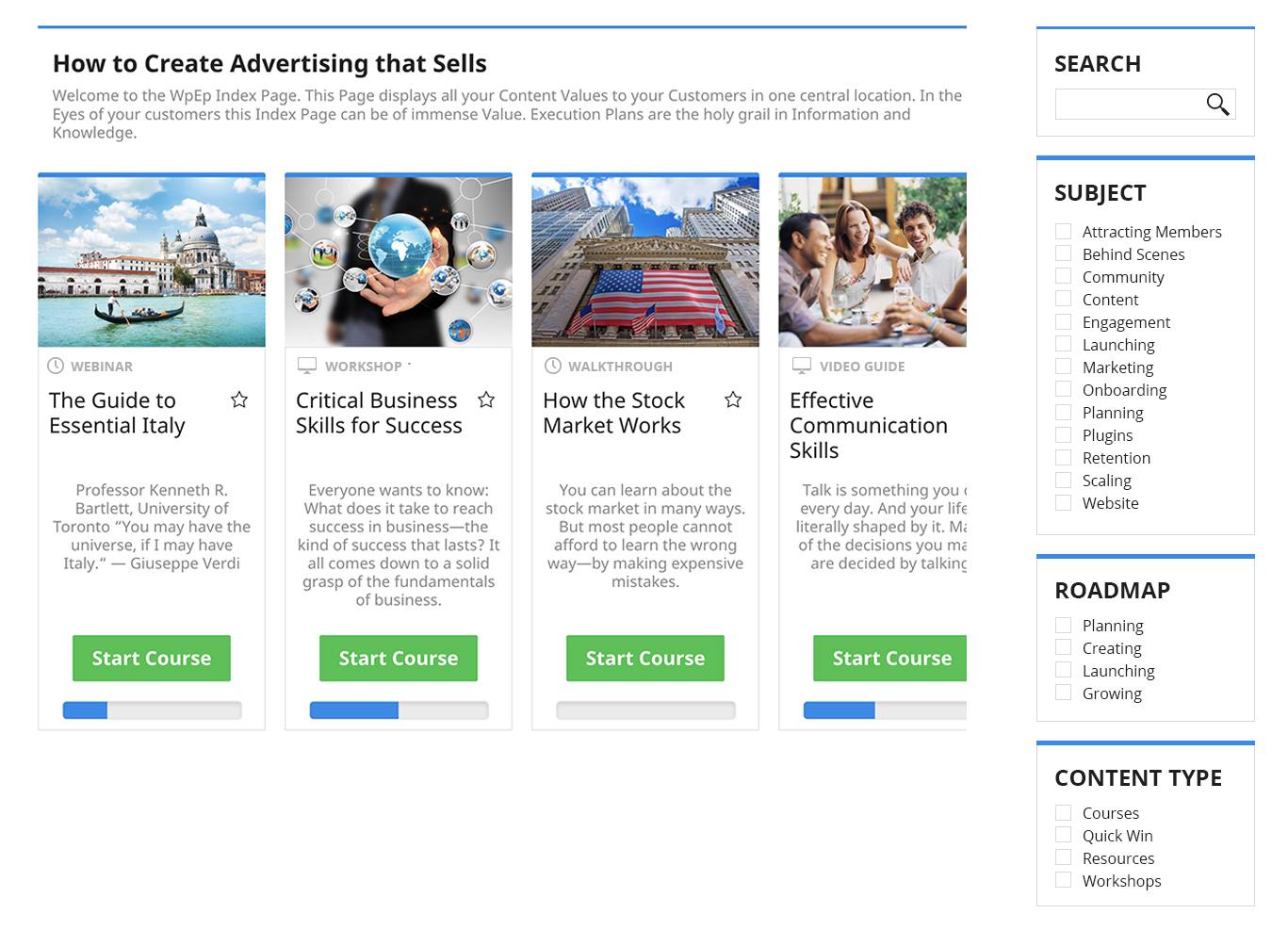Open the Effective Communication Skills title

[x=869, y=425]
